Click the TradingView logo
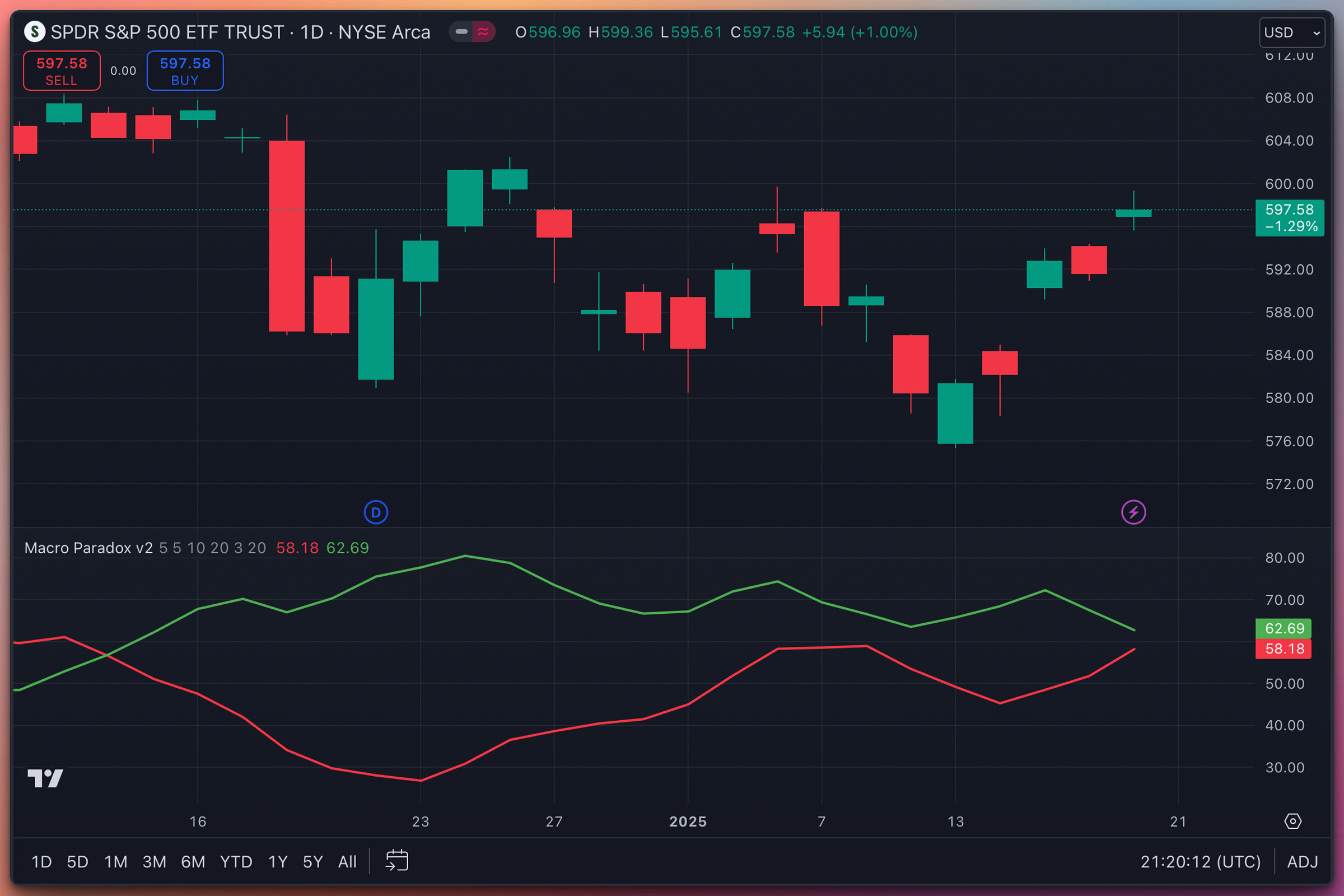 [45, 778]
